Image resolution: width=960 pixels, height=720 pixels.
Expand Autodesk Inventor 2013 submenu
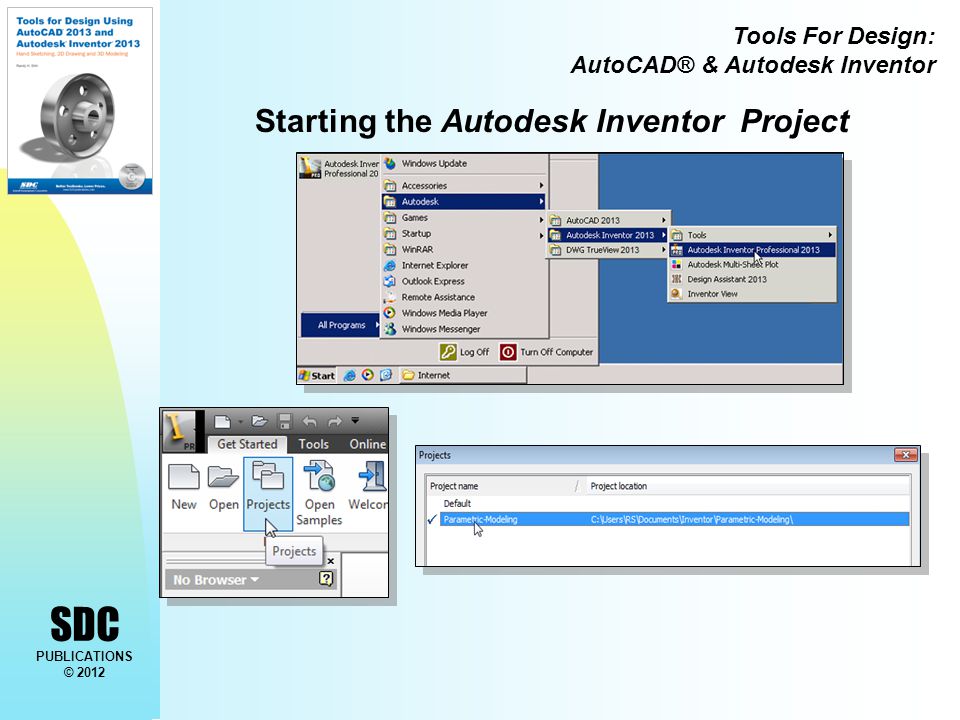pyautogui.click(x=608, y=235)
